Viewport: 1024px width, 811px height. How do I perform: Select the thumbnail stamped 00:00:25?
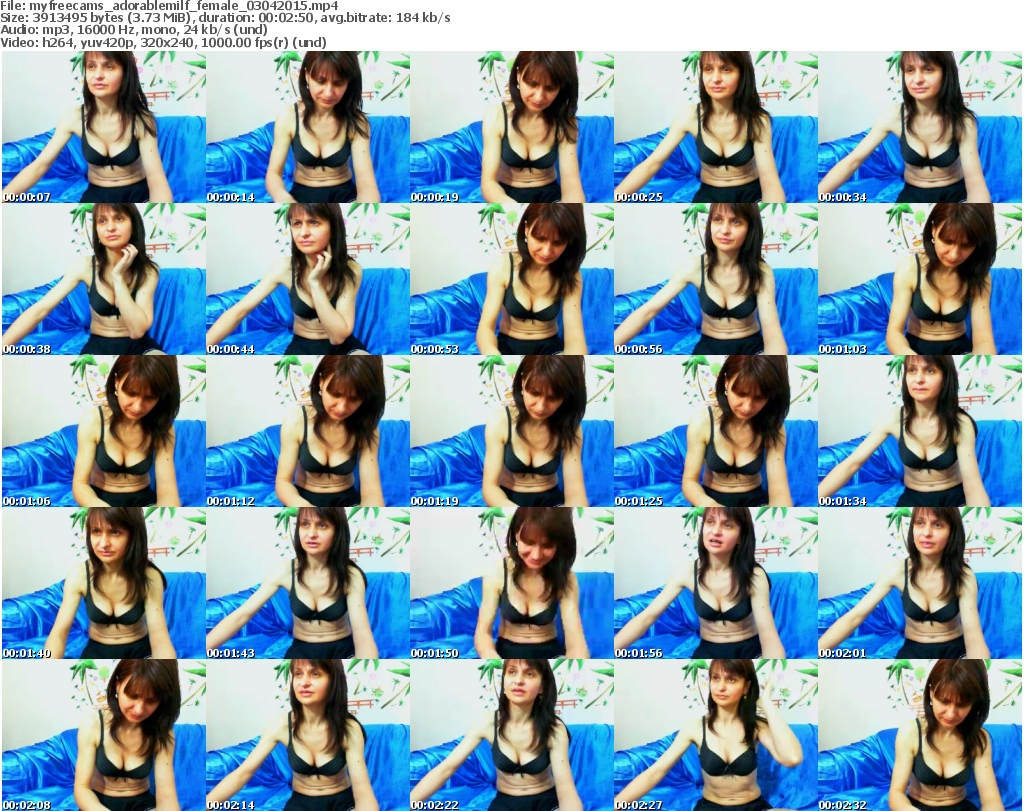(x=716, y=127)
